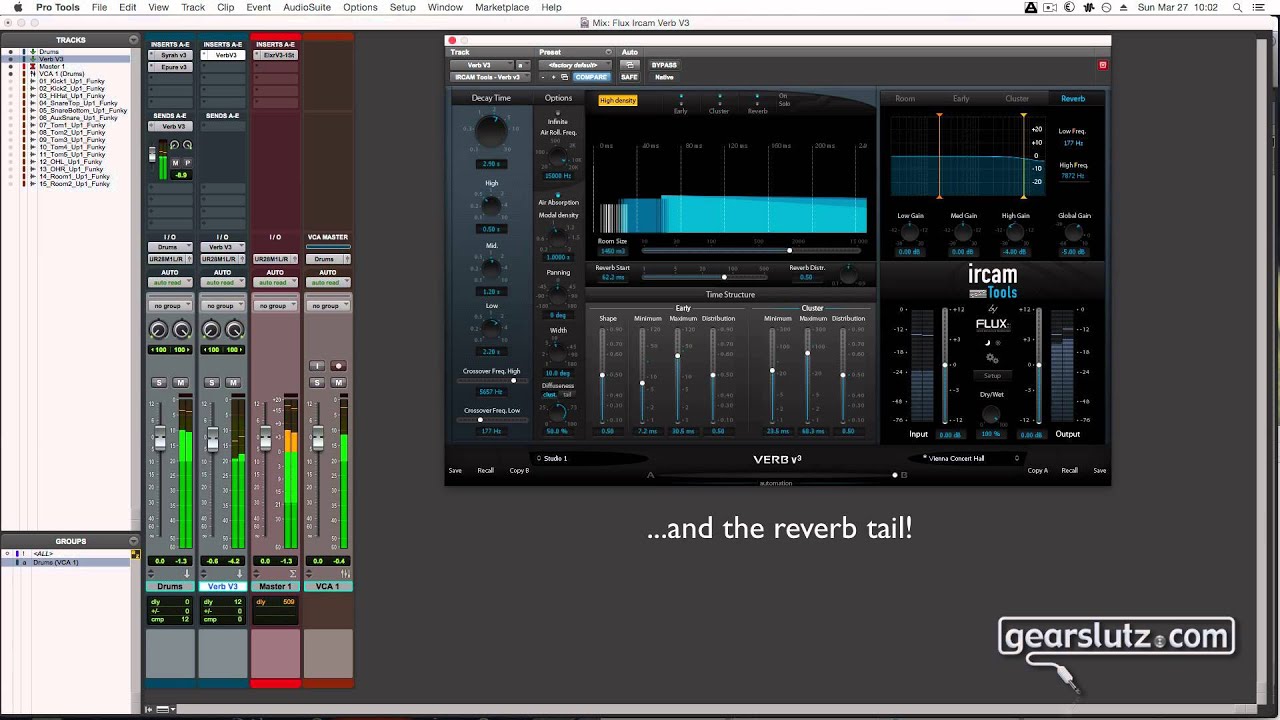This screenshot has width=1280, height=720.
Task: Click the Low decay knob
Action: tap(491, 328)
